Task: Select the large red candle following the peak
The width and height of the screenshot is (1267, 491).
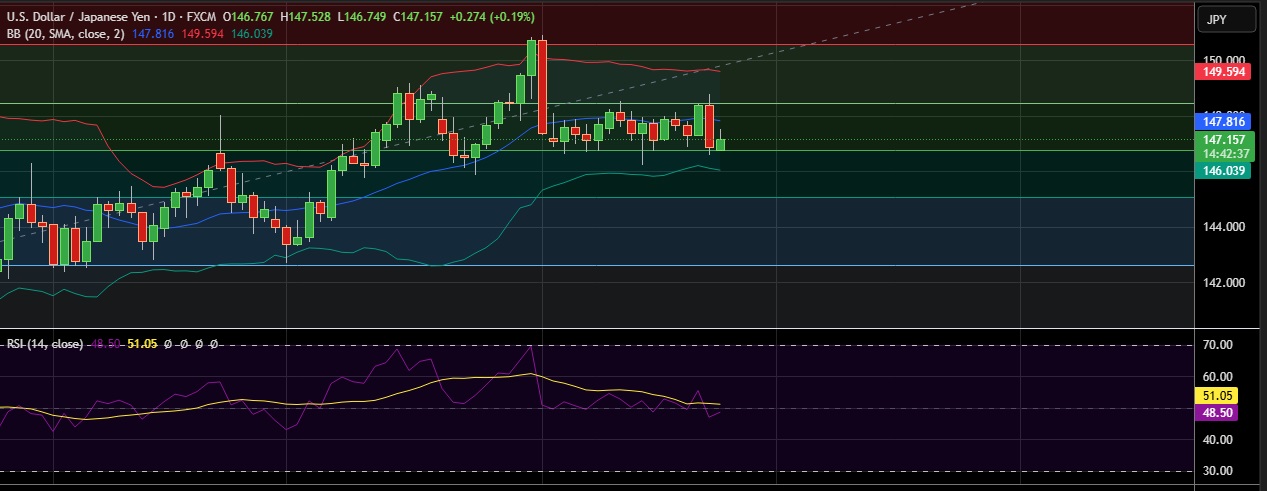Action: 542,87
